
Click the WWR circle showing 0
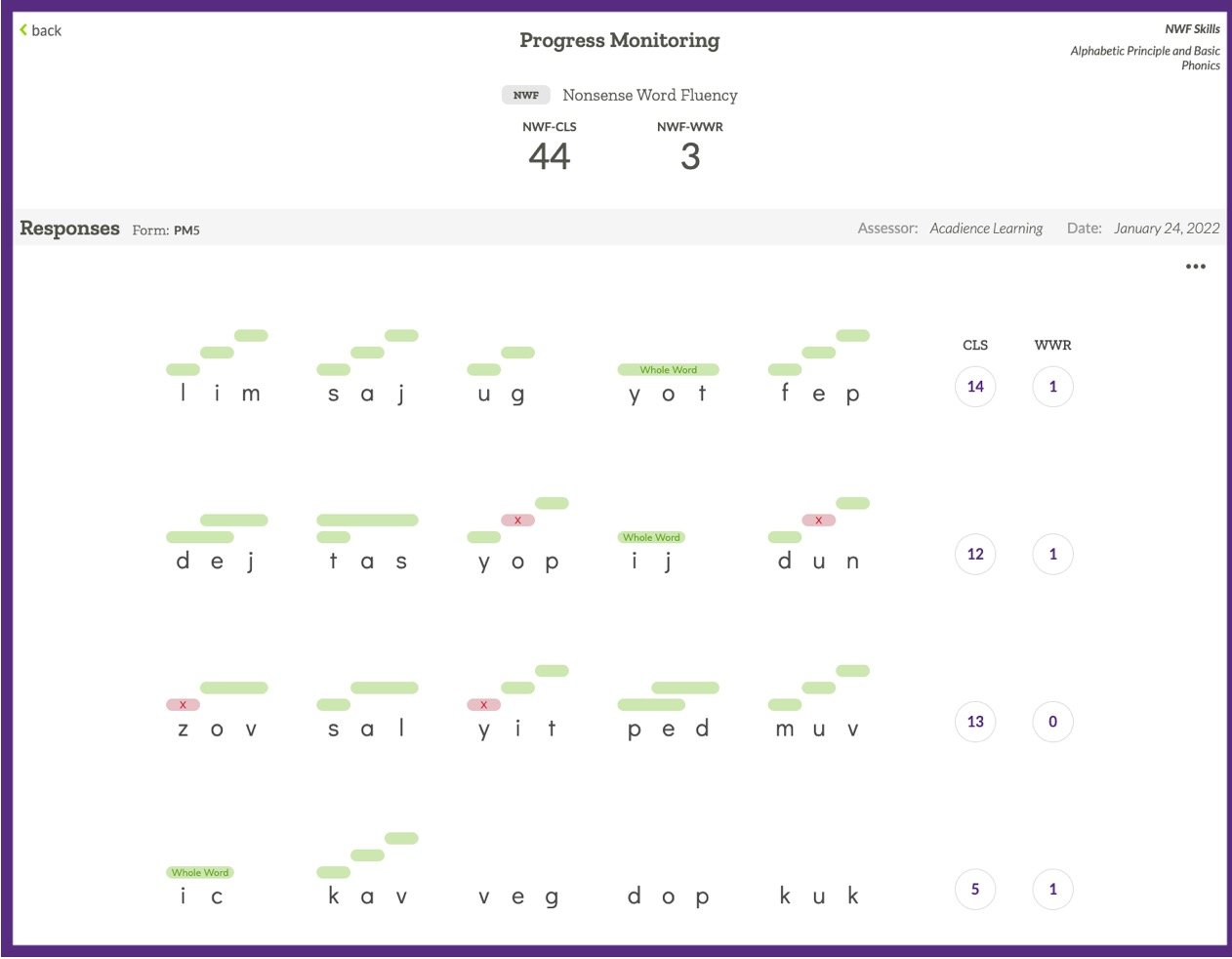[x=1051, y=722]
